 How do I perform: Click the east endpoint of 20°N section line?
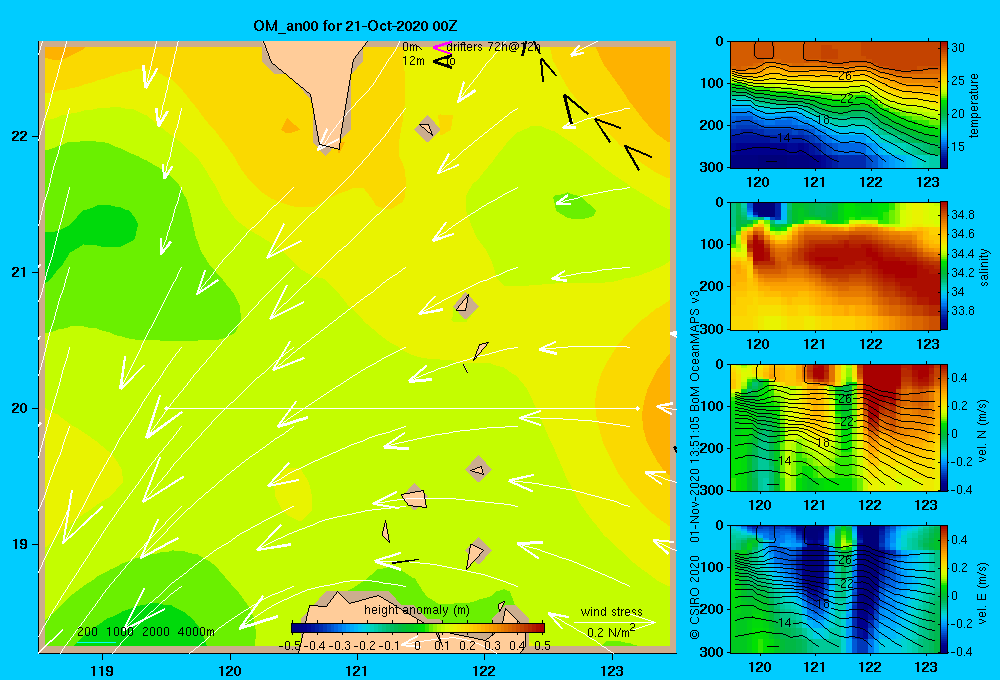637,408
